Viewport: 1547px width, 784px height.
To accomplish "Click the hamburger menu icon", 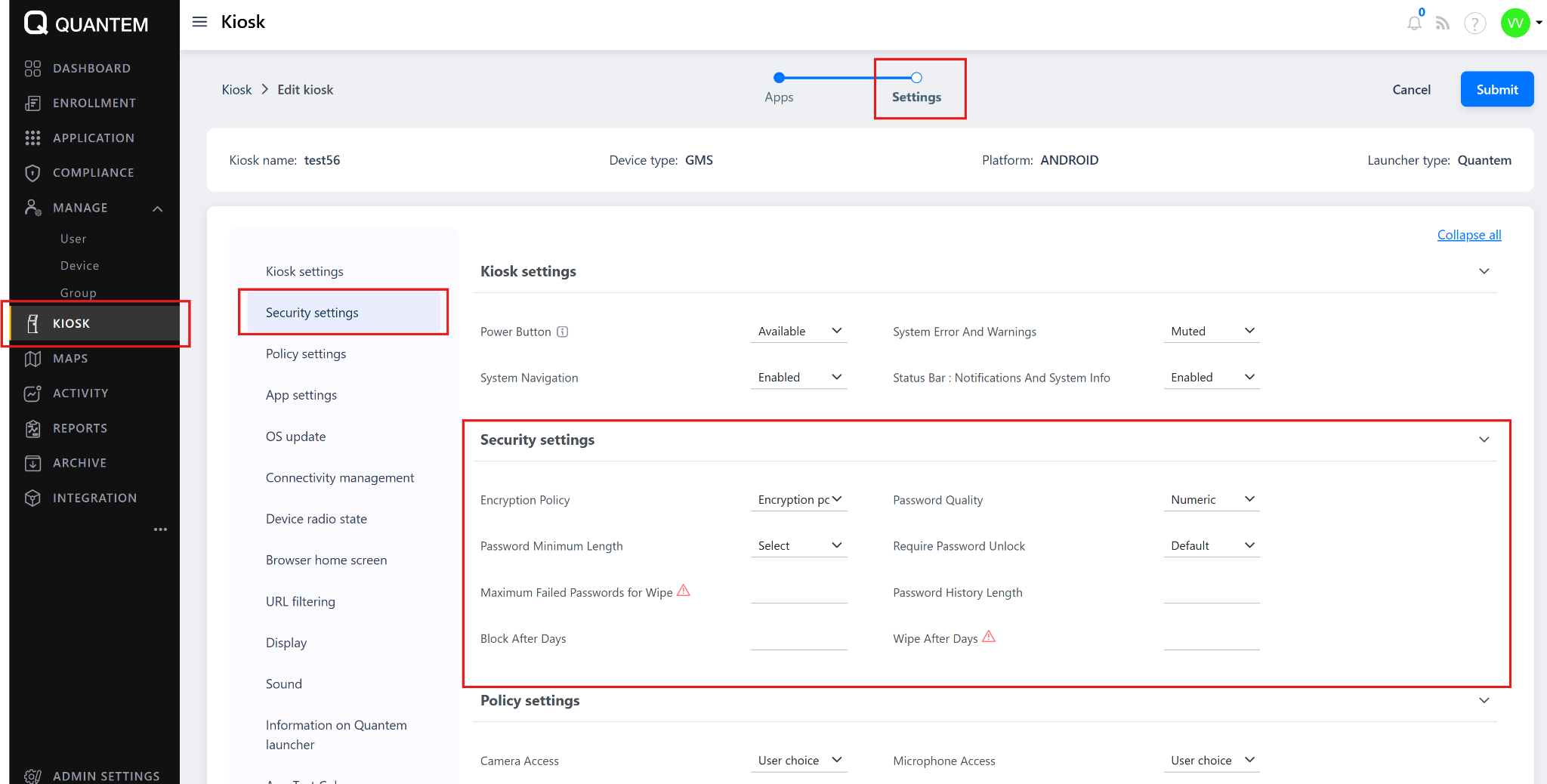I will pos(199,22).
